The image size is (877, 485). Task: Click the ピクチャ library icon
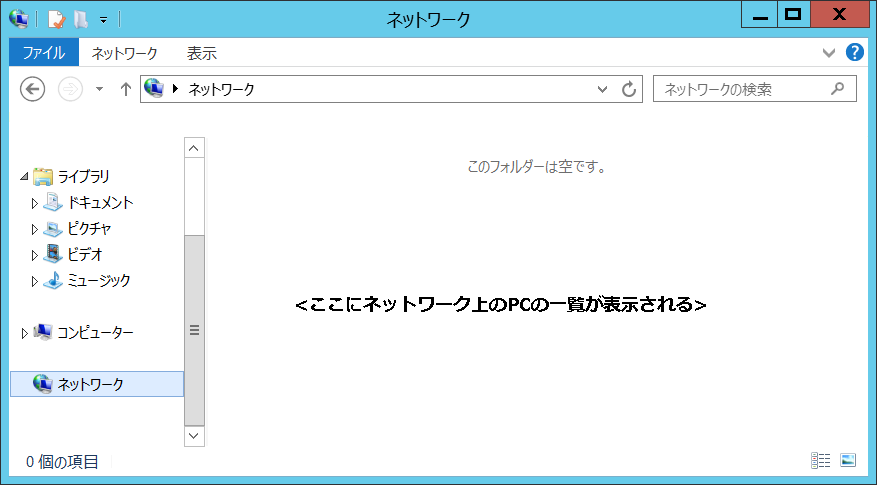click(x=53, y=228)
